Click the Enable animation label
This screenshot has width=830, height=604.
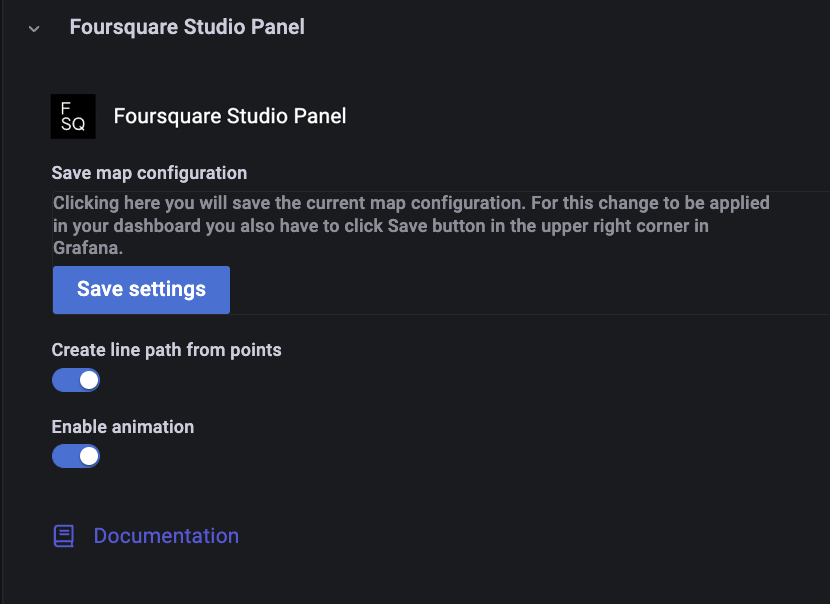(x=123, y=427)
